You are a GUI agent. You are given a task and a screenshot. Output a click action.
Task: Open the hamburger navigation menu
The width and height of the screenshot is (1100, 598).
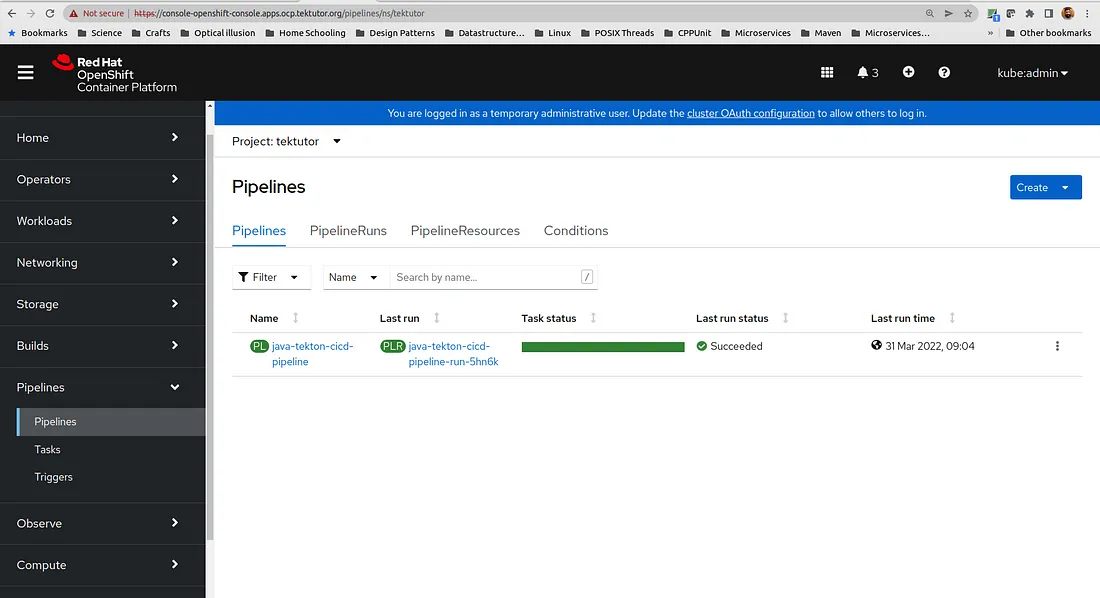click(25, 72)
